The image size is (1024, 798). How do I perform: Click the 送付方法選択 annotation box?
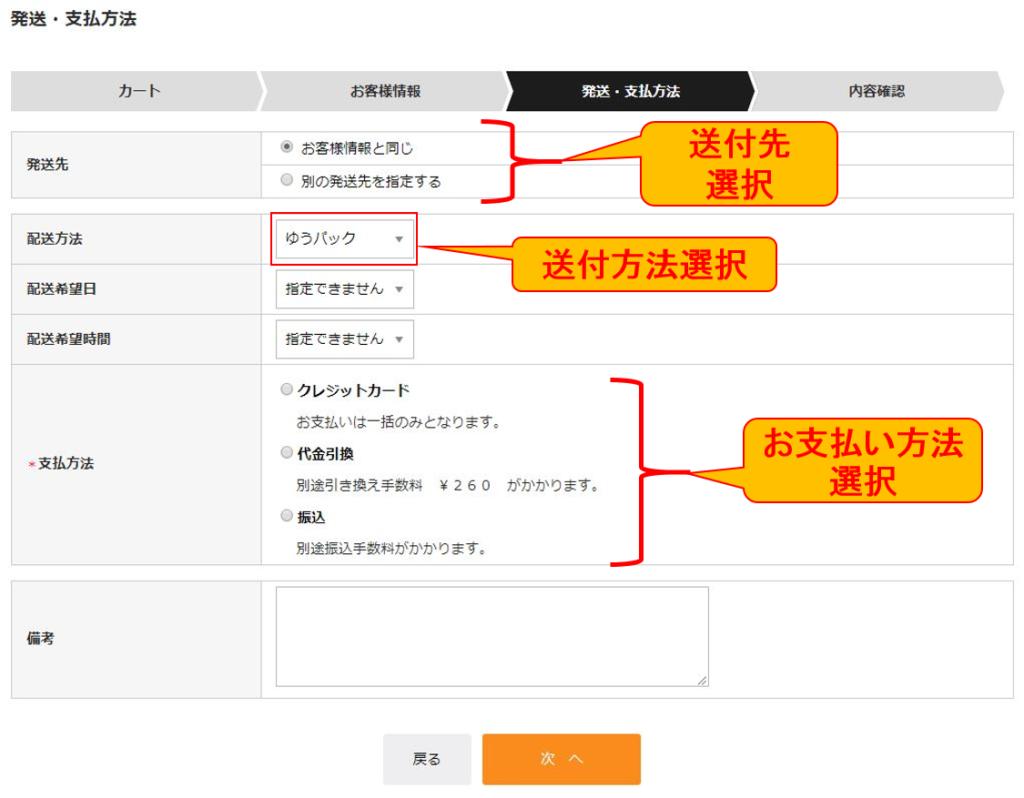point(643,265)
